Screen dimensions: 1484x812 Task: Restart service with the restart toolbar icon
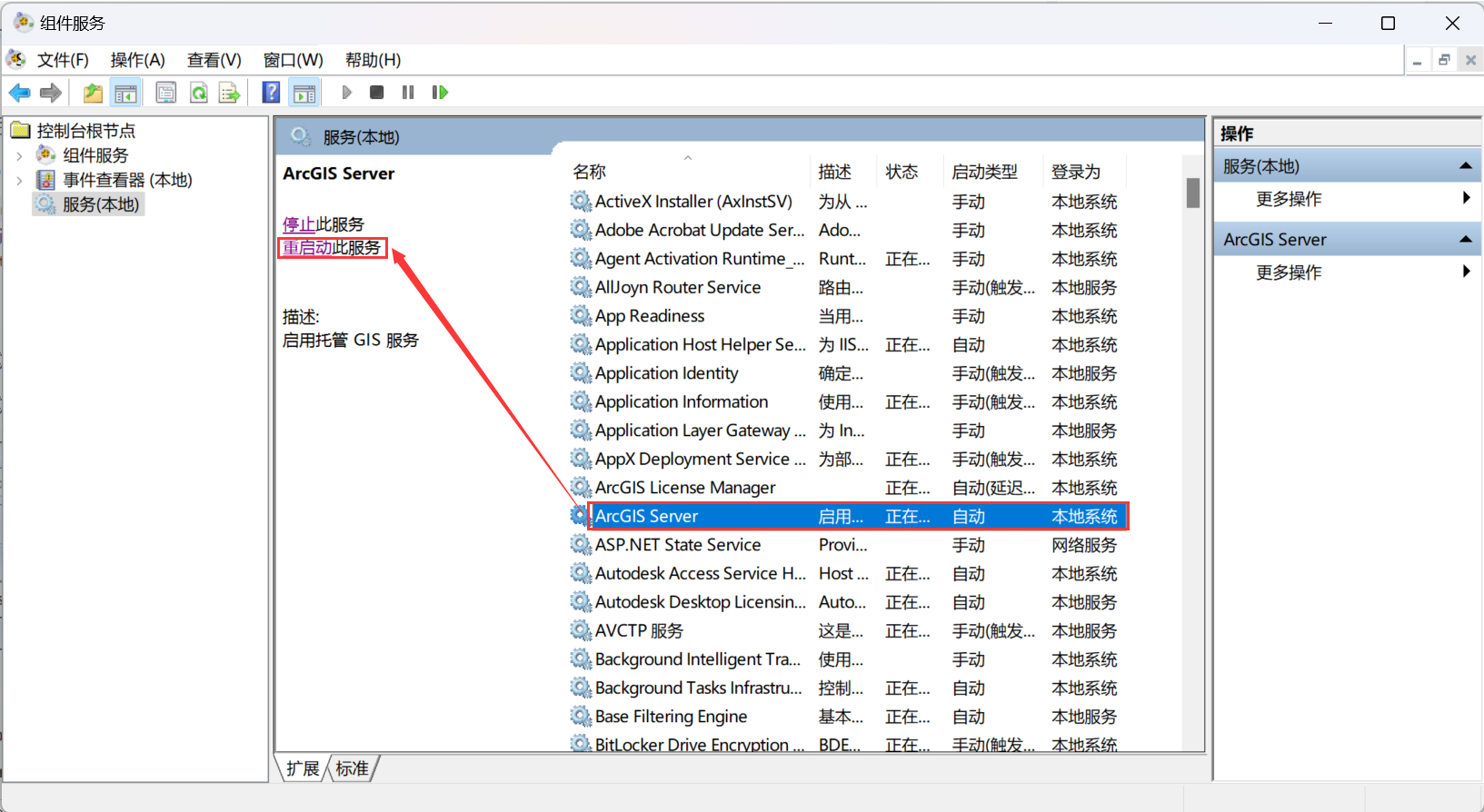[x=440, y=93]
